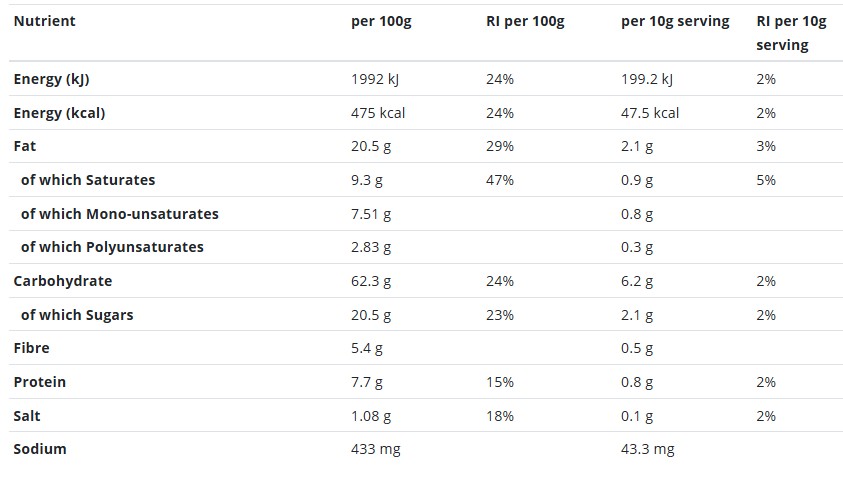Viewport: 843px width, 482px height.
Task: Select the Energy (kJ) row label
Action: (x=52, y=79)
